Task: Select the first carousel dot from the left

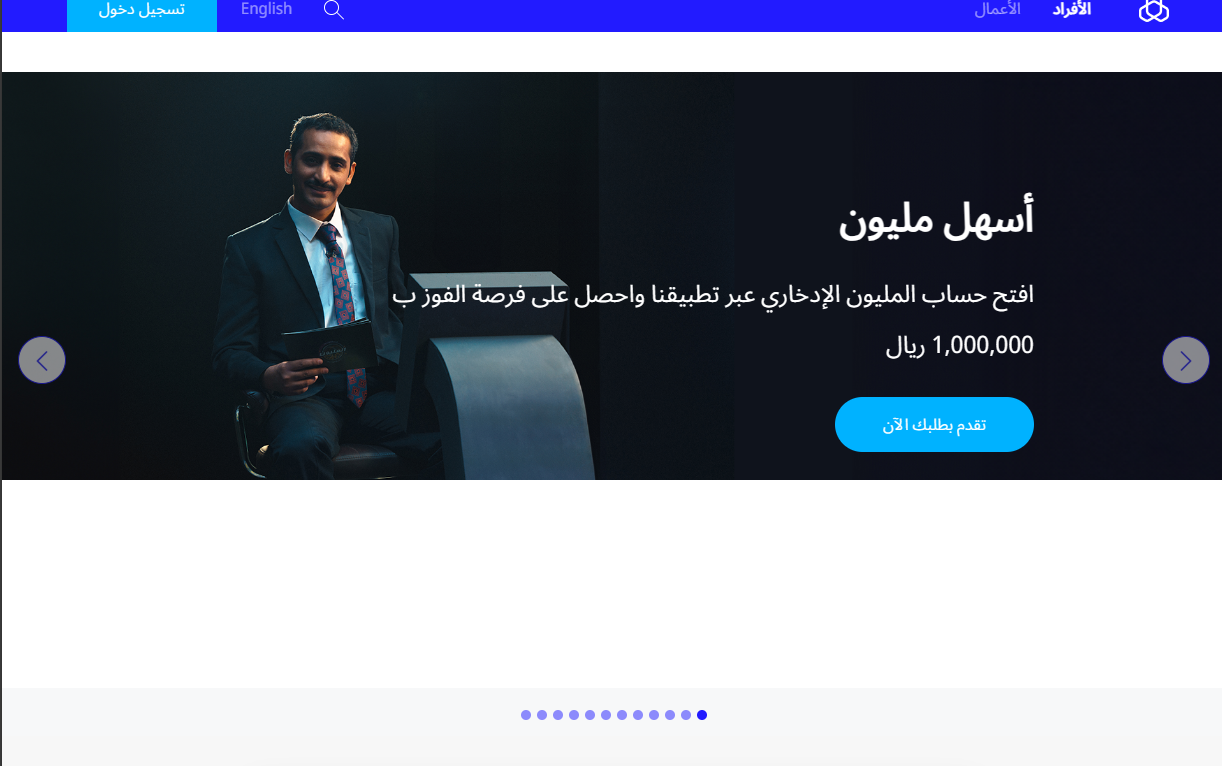Action: click(526, 715)
